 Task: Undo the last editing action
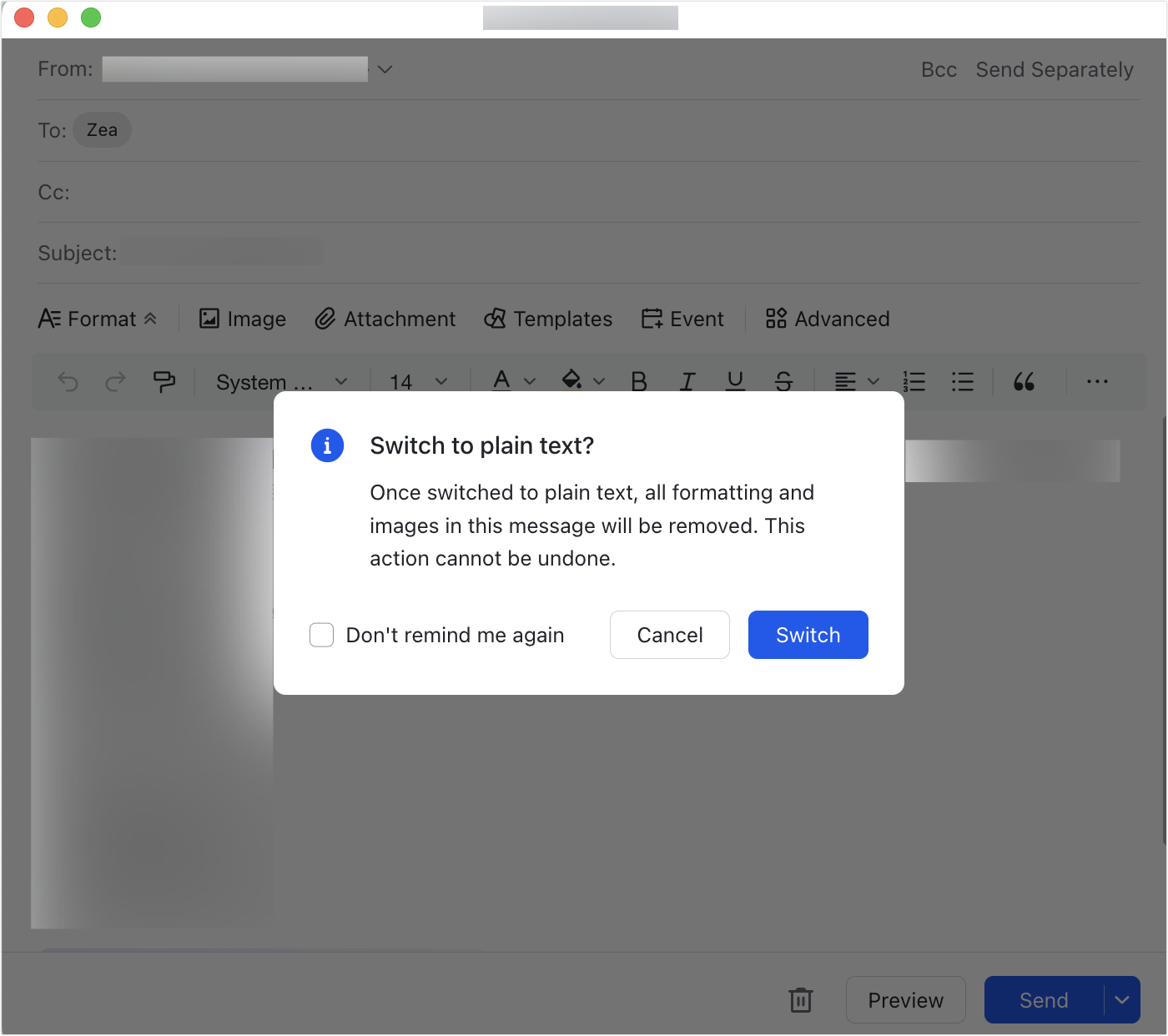pyautogui.click(x=68, y=381)
